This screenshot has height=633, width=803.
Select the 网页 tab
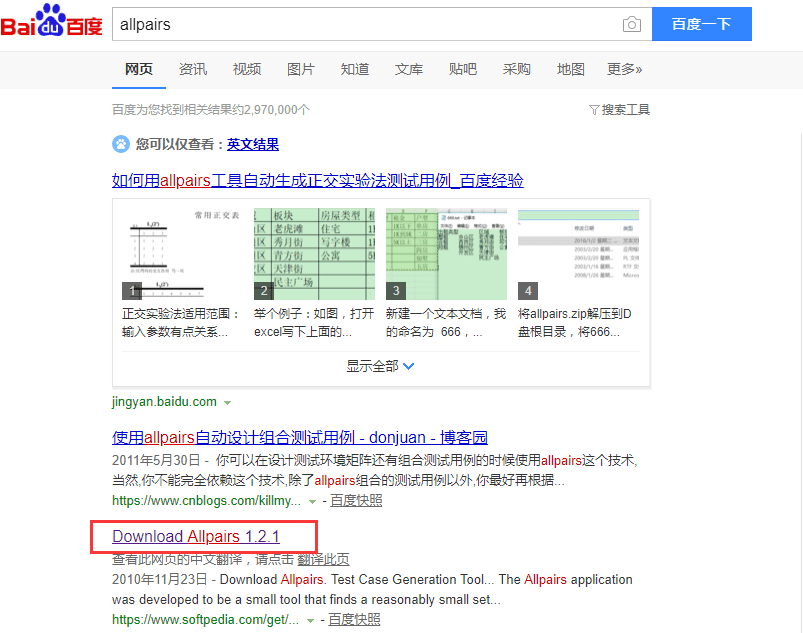(139, 69)
